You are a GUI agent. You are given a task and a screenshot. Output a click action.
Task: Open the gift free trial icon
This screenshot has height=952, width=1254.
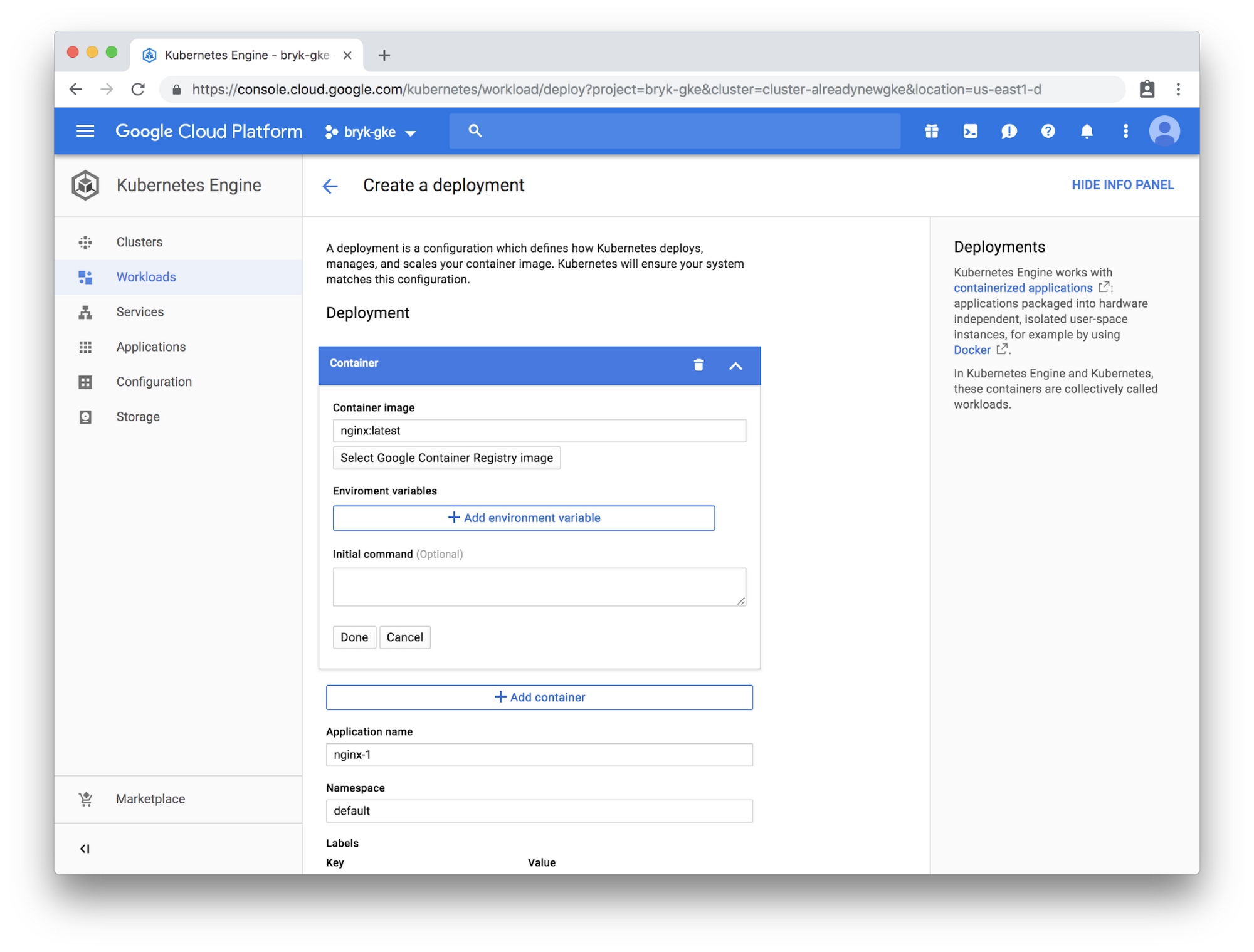[931, 131]
